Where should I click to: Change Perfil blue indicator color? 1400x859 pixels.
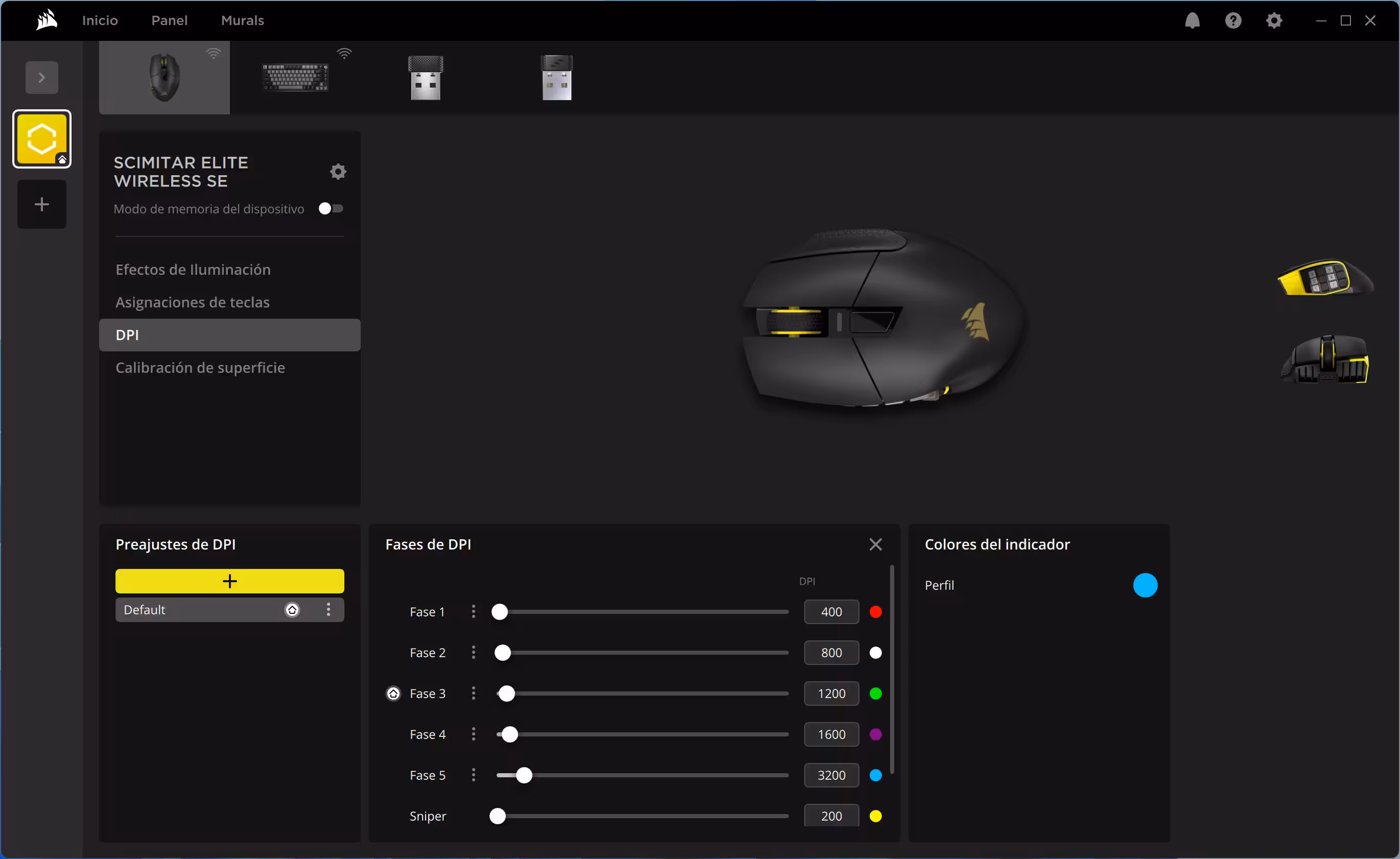1145,585
